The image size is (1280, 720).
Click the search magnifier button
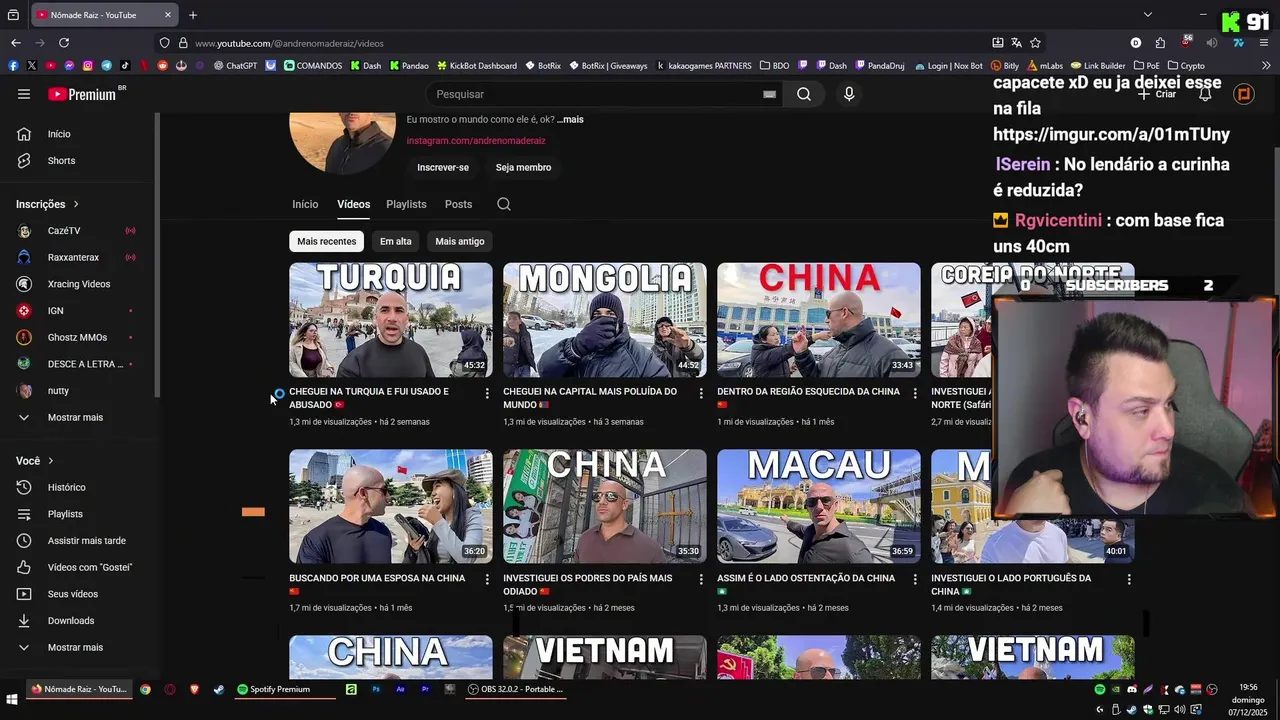point(804,94)
